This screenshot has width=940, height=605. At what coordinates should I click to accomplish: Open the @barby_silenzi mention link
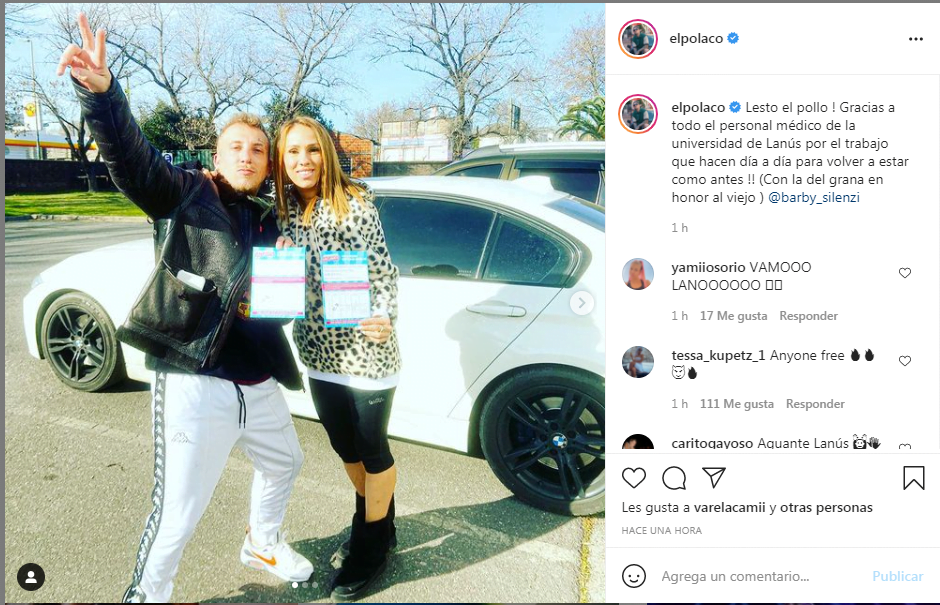(814, 197)
